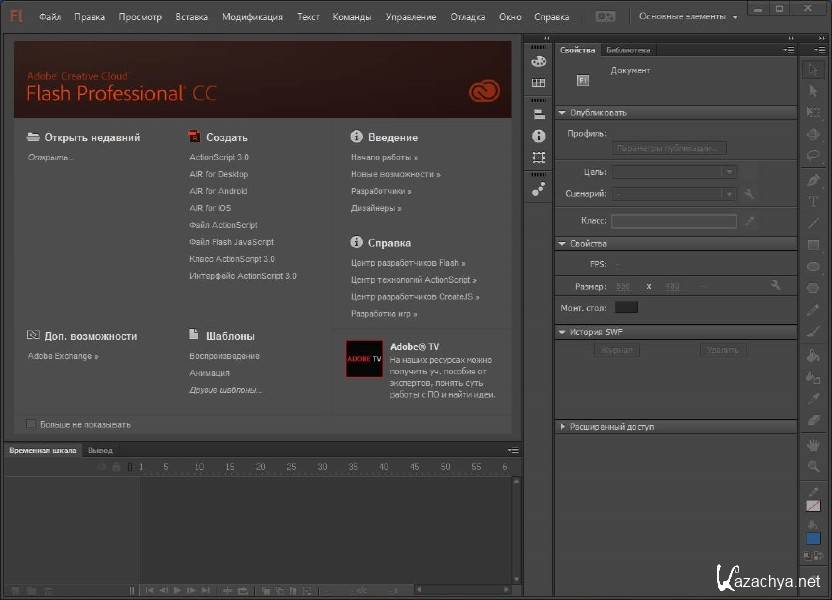Switch to the 'Библиотека' tab
This screenshot has width=832, height=600.
click(628, 50)
